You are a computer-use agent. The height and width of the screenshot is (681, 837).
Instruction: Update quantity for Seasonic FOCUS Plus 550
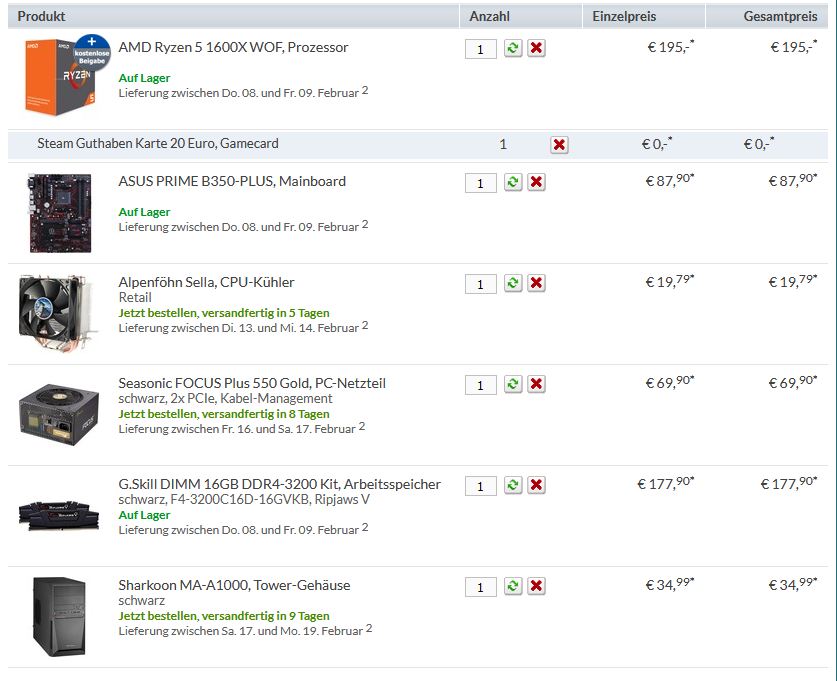click(x=513, y=384)
